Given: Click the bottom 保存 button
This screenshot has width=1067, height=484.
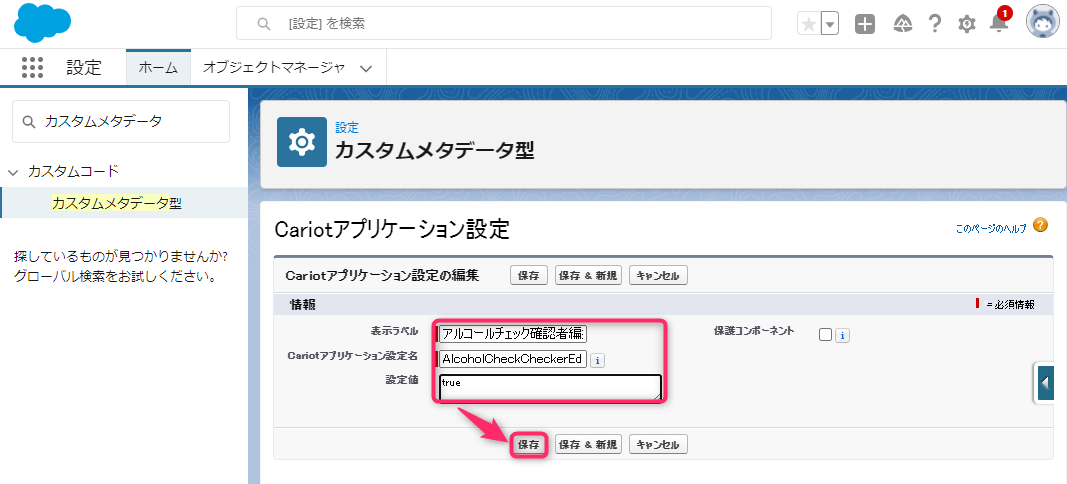Looking at the screenshot, I should [x=529, y=445].
